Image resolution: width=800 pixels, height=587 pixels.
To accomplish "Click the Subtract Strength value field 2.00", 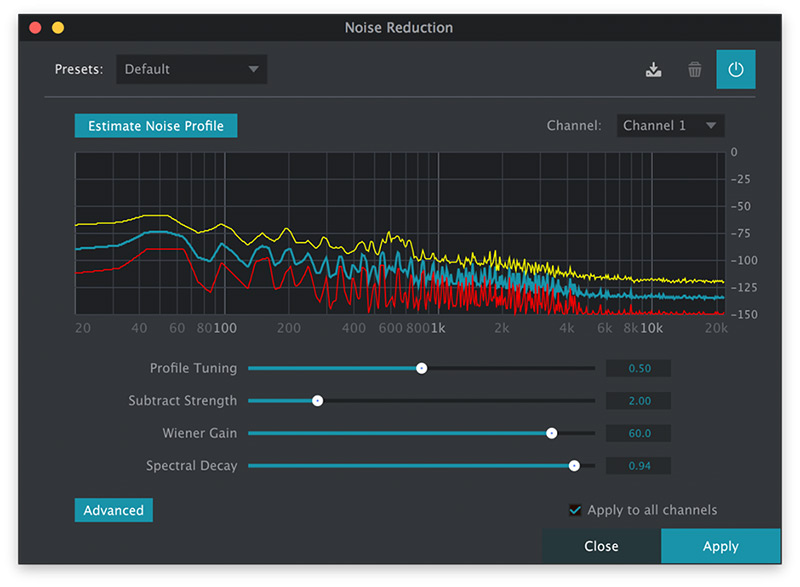I will [639, 401].
